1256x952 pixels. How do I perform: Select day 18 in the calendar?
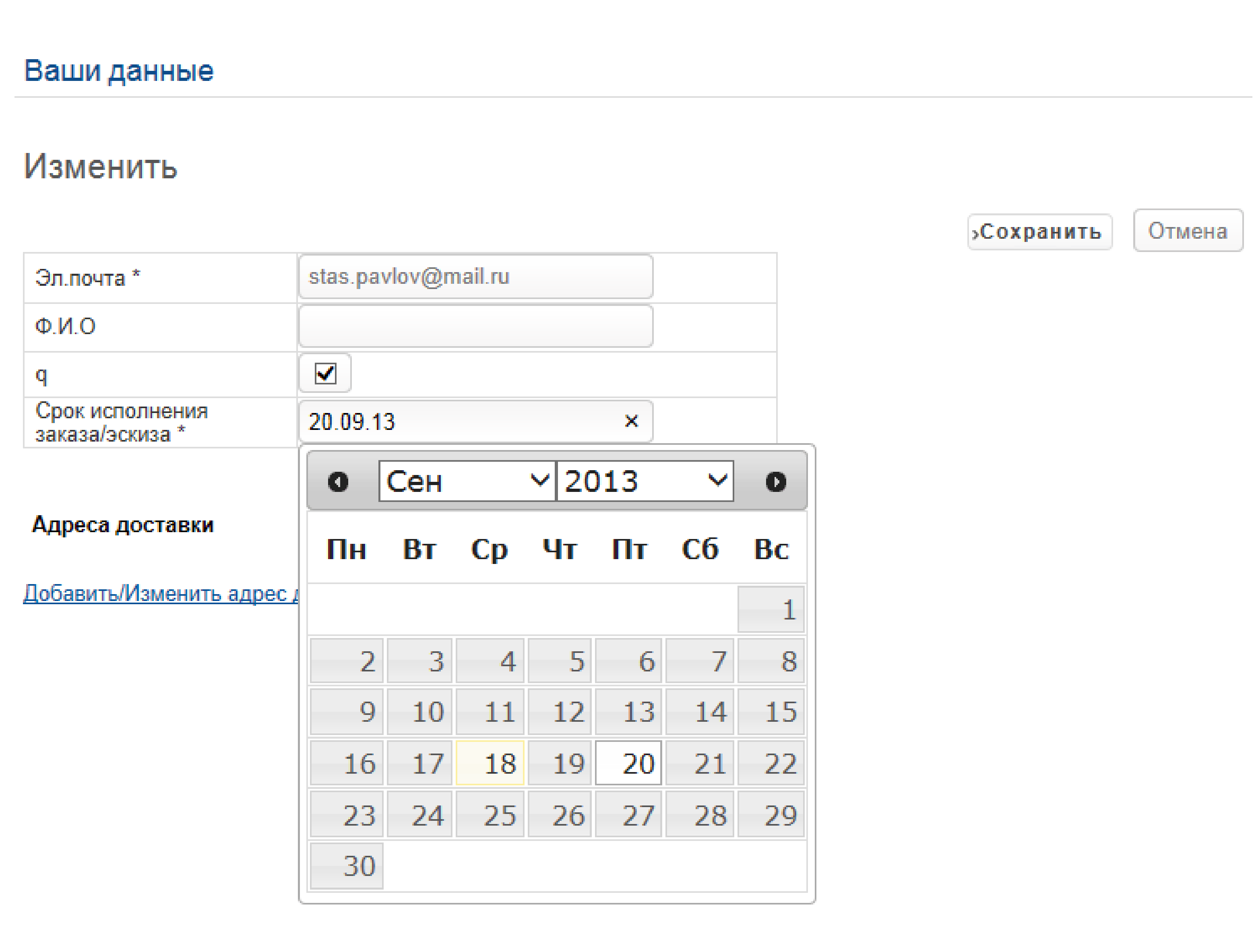tap(490, 763)
